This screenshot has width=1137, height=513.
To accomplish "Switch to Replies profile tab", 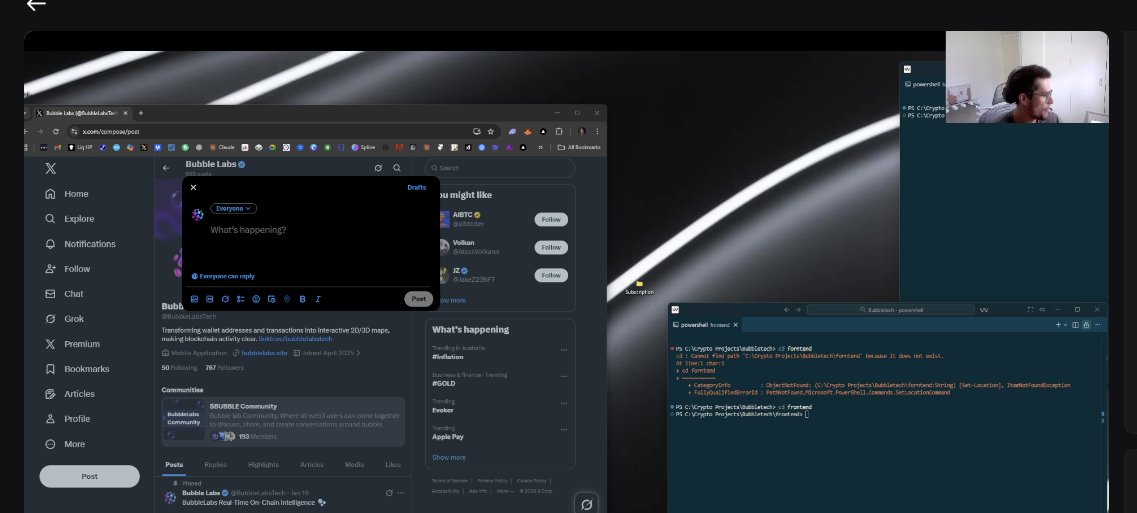I will click(215, 464).
